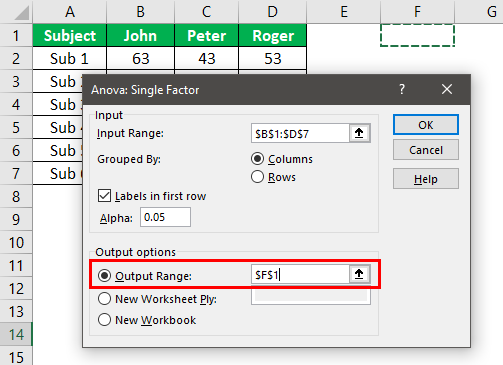This screenshot has height=365, width=503.
Task: Select the New Worksheet Ply option
Action: coord(104,299)
